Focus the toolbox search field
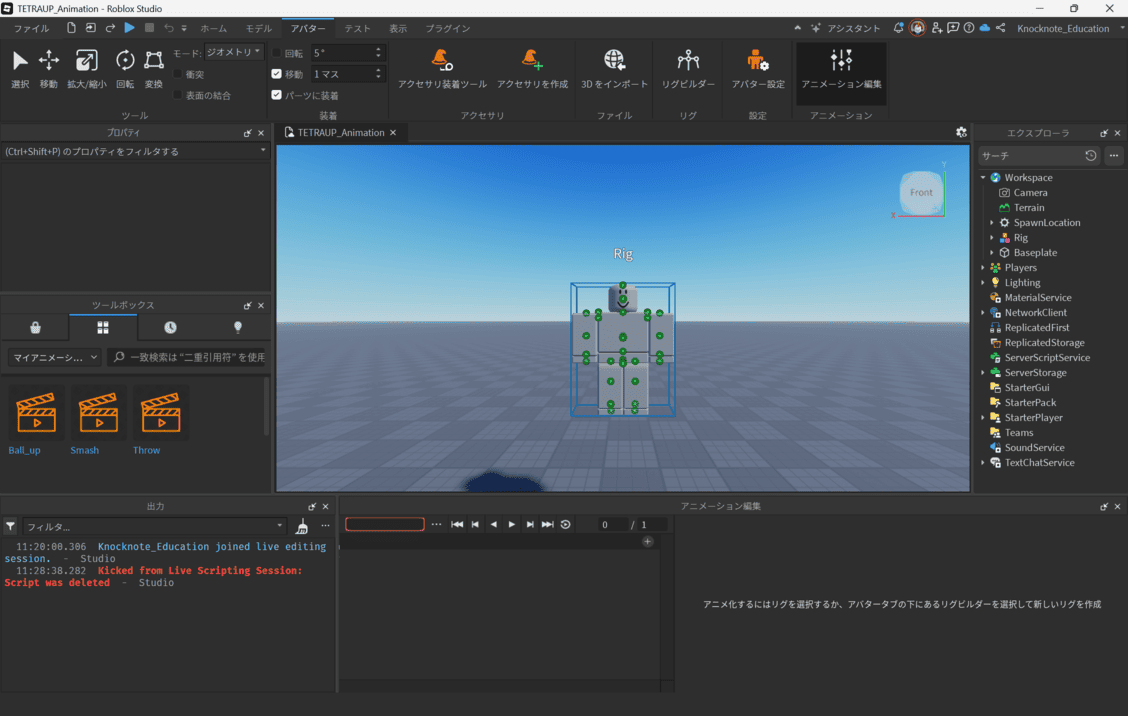The width and height of the screenshot is (1128, 716). [188, 357]
